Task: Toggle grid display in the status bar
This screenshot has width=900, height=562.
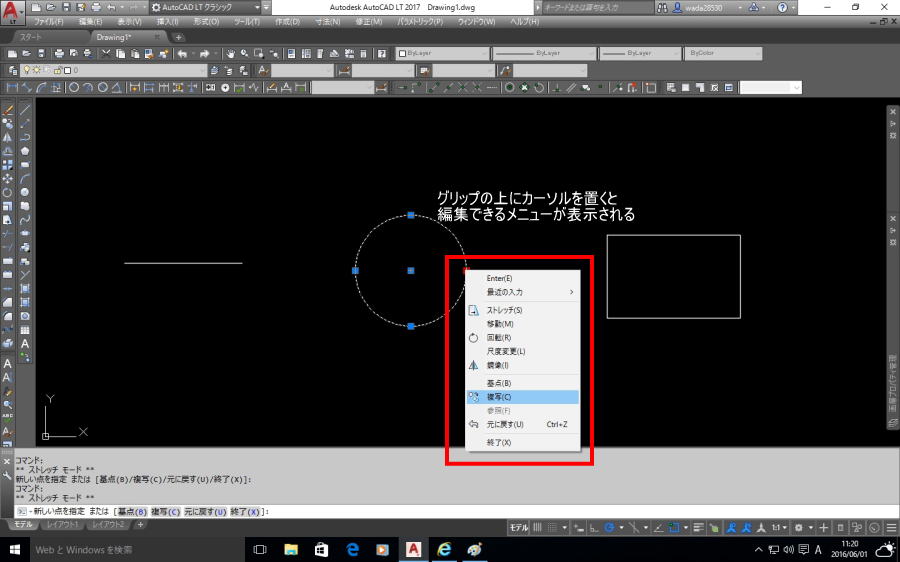Action: click(538, 527)
